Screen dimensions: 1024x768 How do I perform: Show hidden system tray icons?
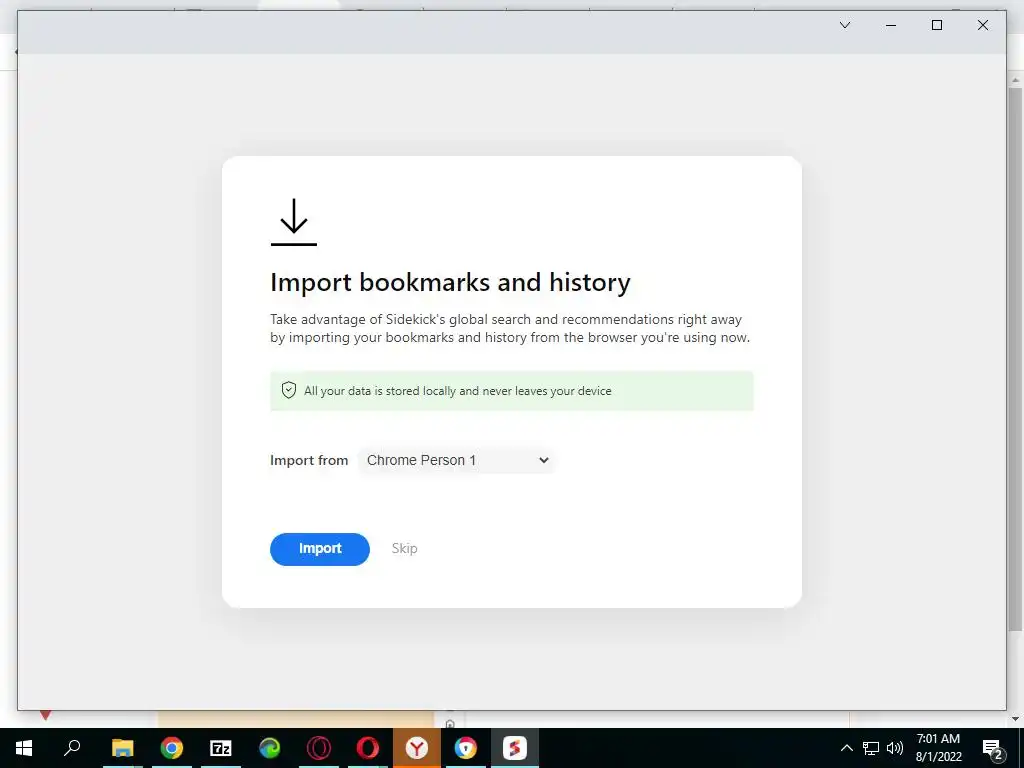click(846, 748)
